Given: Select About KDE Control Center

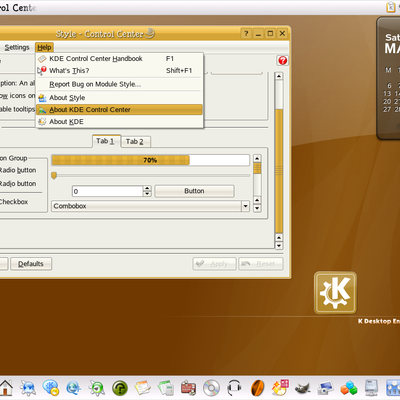Looking at the screenshot, I should [119, 110].
